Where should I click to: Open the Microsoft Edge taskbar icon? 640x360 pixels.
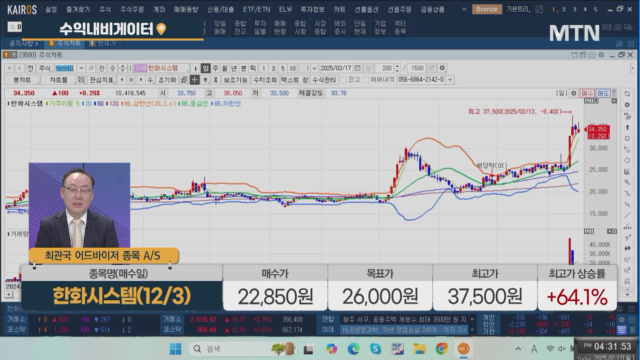pyautogui.click(x=353, y=349)
